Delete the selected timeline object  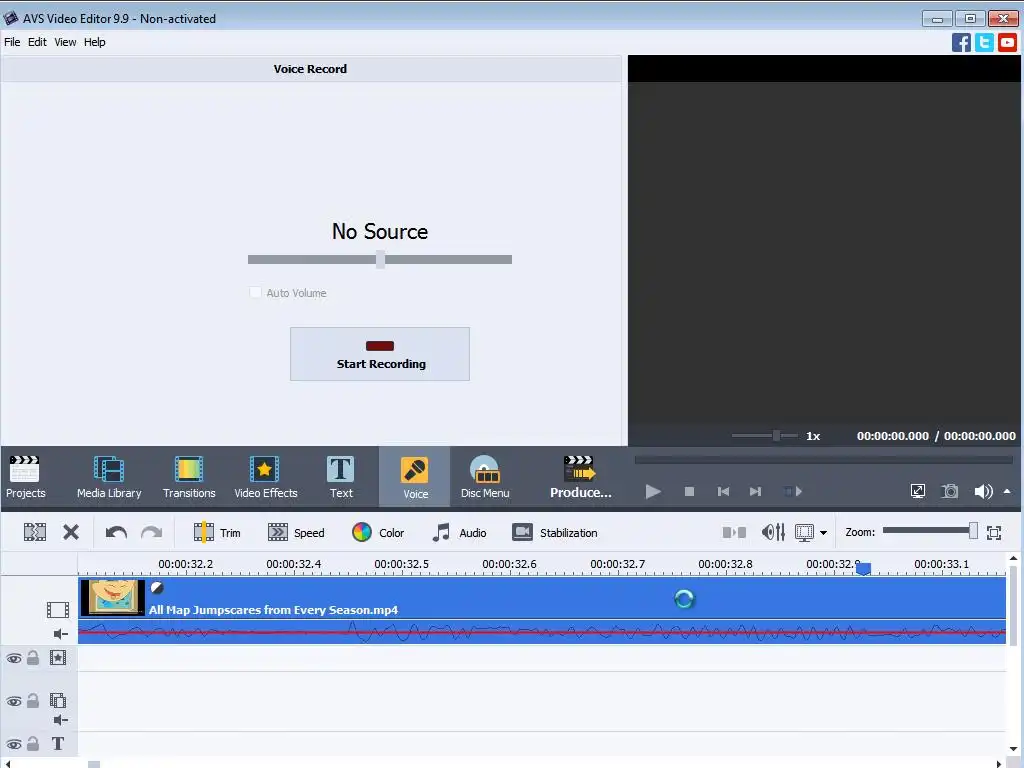coord(71,532)
